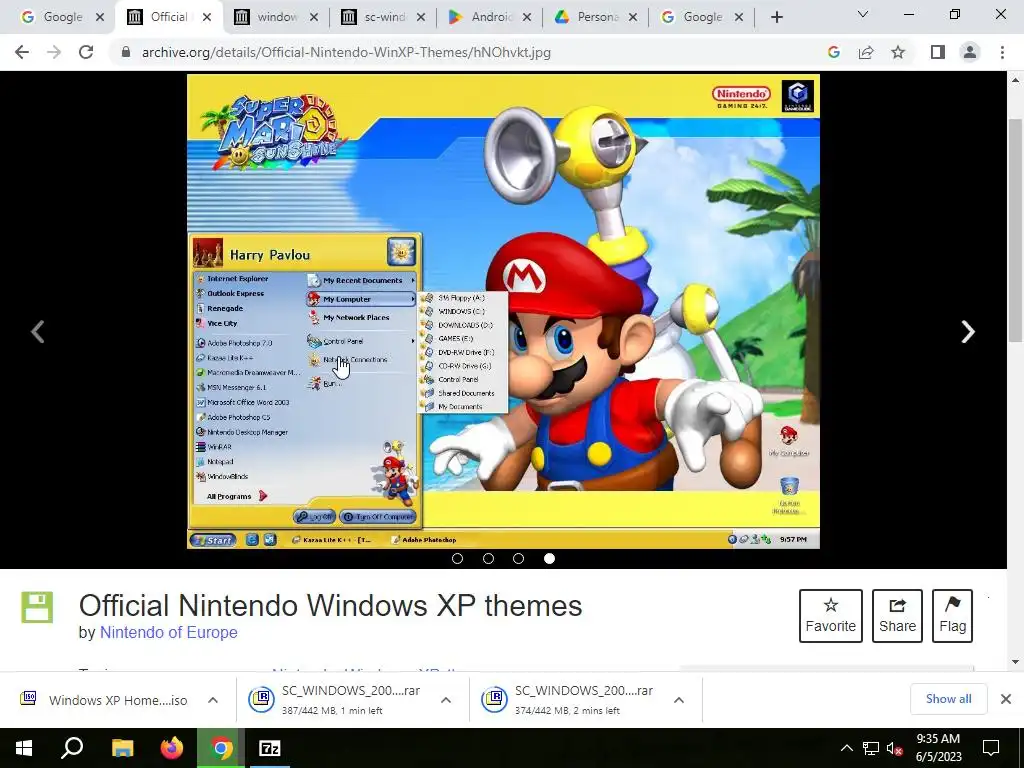Viewport: 1024px width, 768px height.
Task: Select the fourth carousel dot
Action: coord(549,558)
